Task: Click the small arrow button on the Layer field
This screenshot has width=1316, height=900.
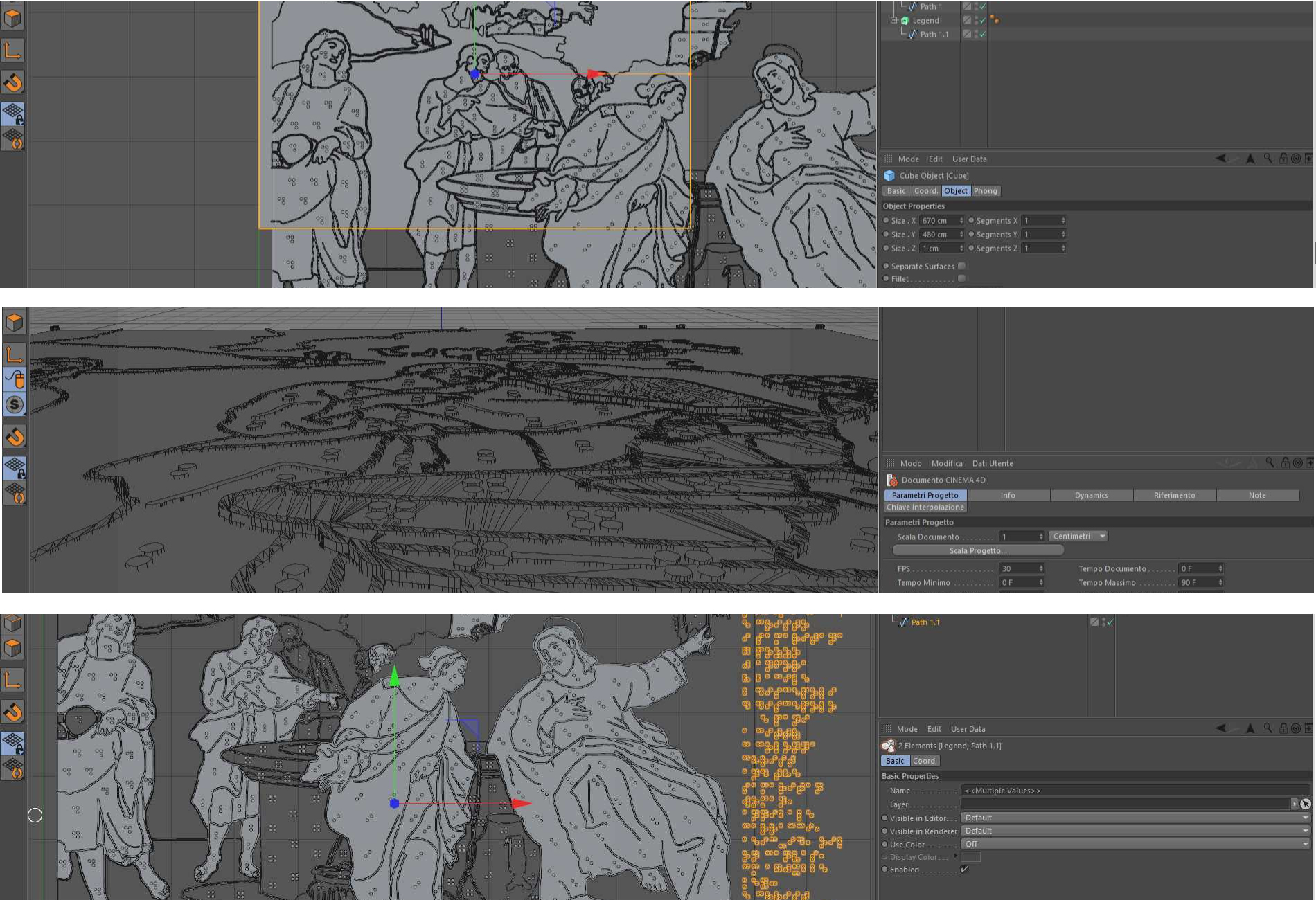Action: pyautogui.click(x=1294, y=804)
